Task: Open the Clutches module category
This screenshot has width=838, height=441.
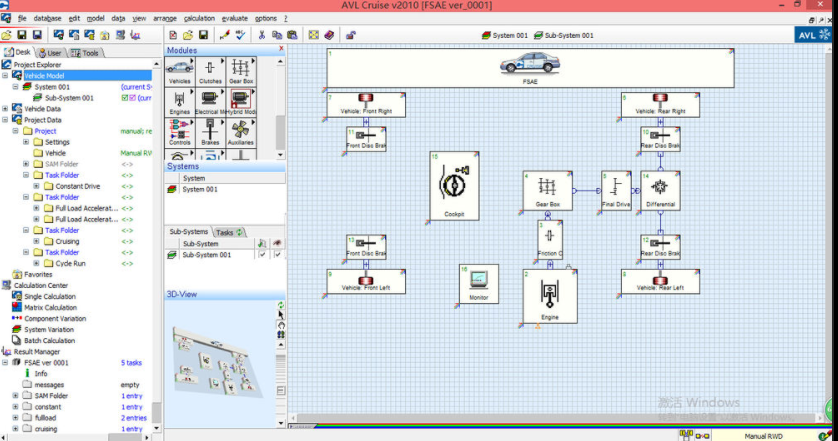Action: pos(210,71)
